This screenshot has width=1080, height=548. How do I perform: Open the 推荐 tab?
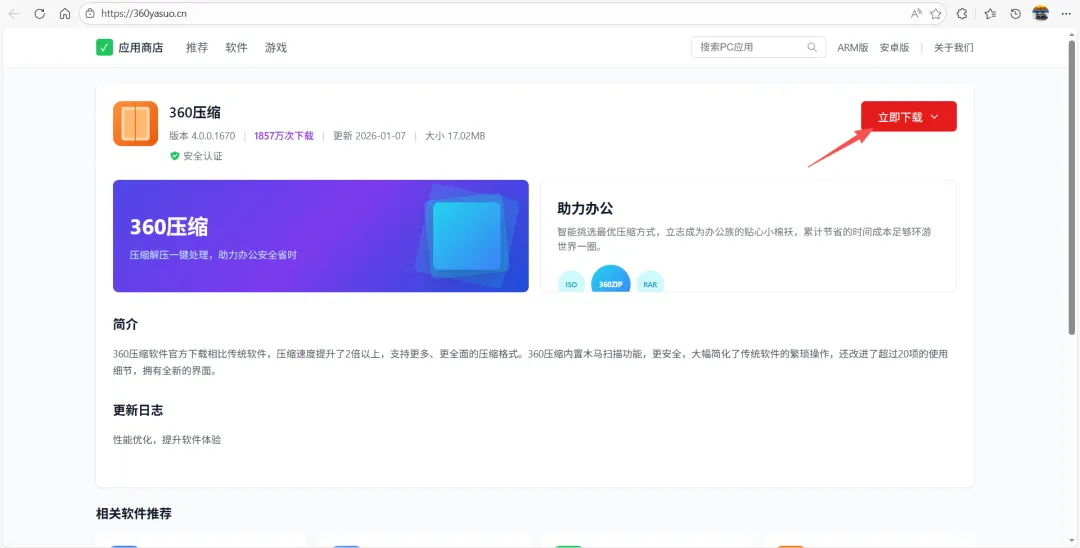197,48
